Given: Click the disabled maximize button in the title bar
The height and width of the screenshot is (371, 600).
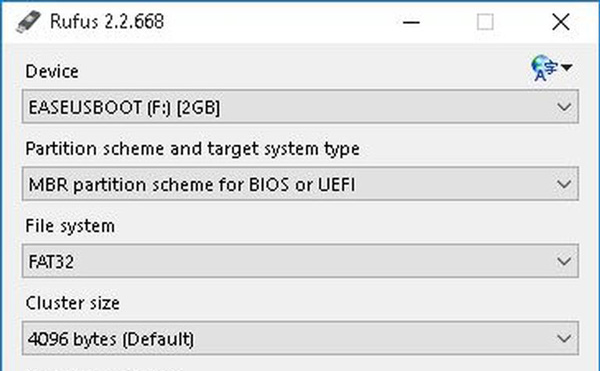Looking at the screenshot, I should (x=485, y=22).
